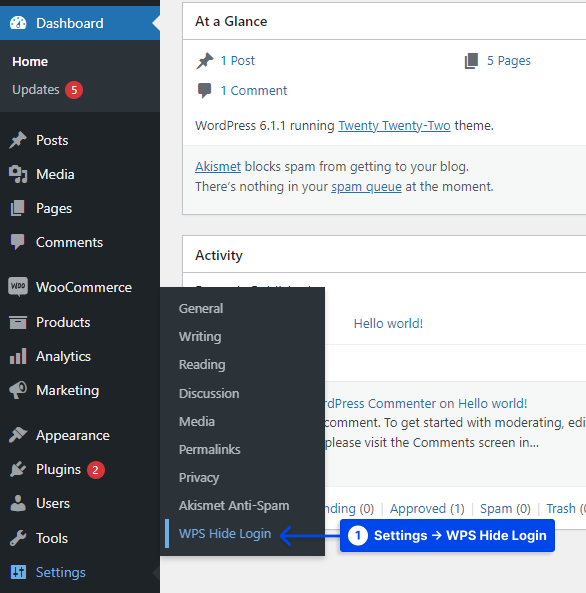This screenshot has height=593, width=586.
Task: Open the spam queue link
Action: [x=366, y=187]
